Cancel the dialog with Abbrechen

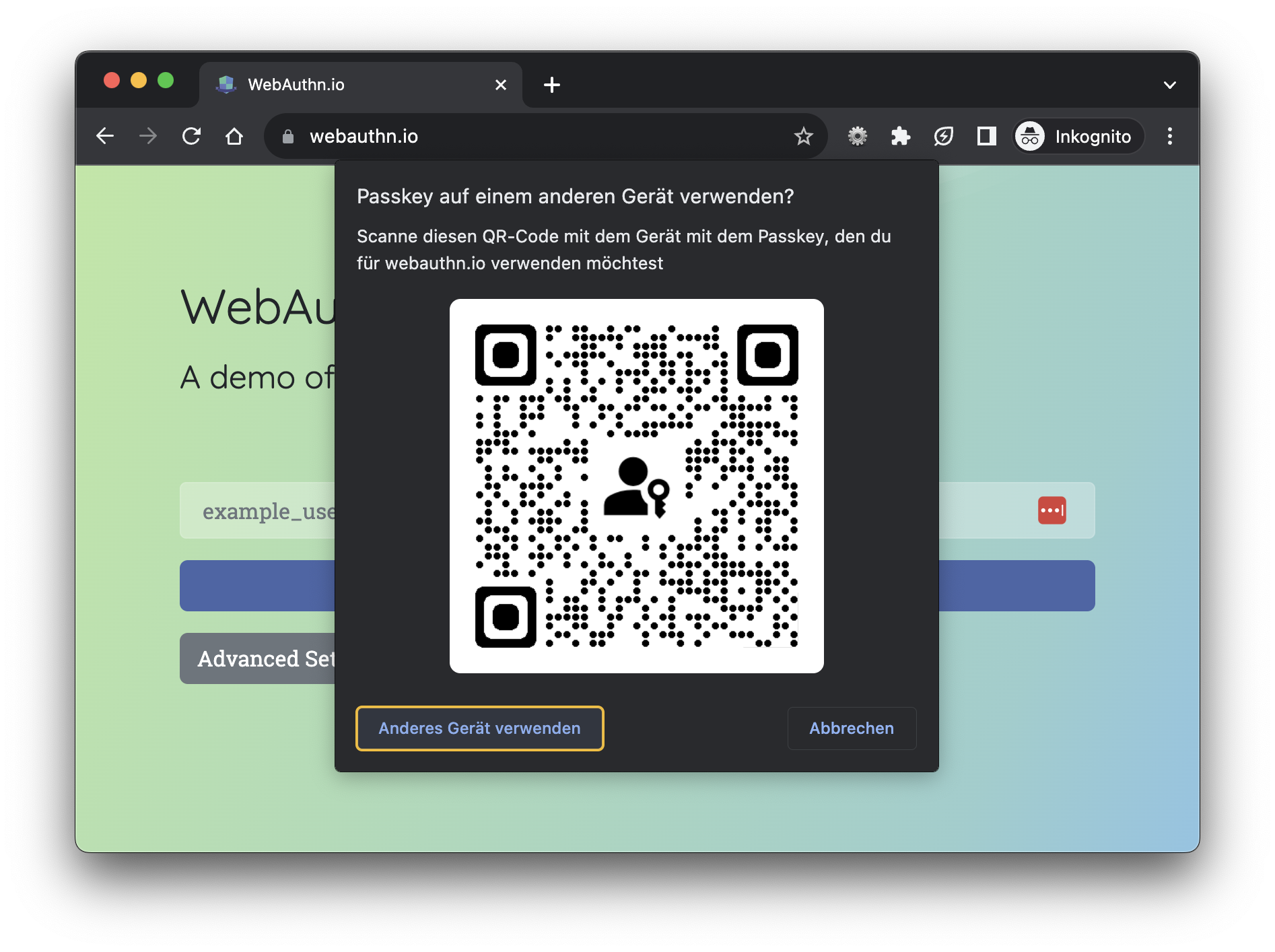click(x=852, y=728)
